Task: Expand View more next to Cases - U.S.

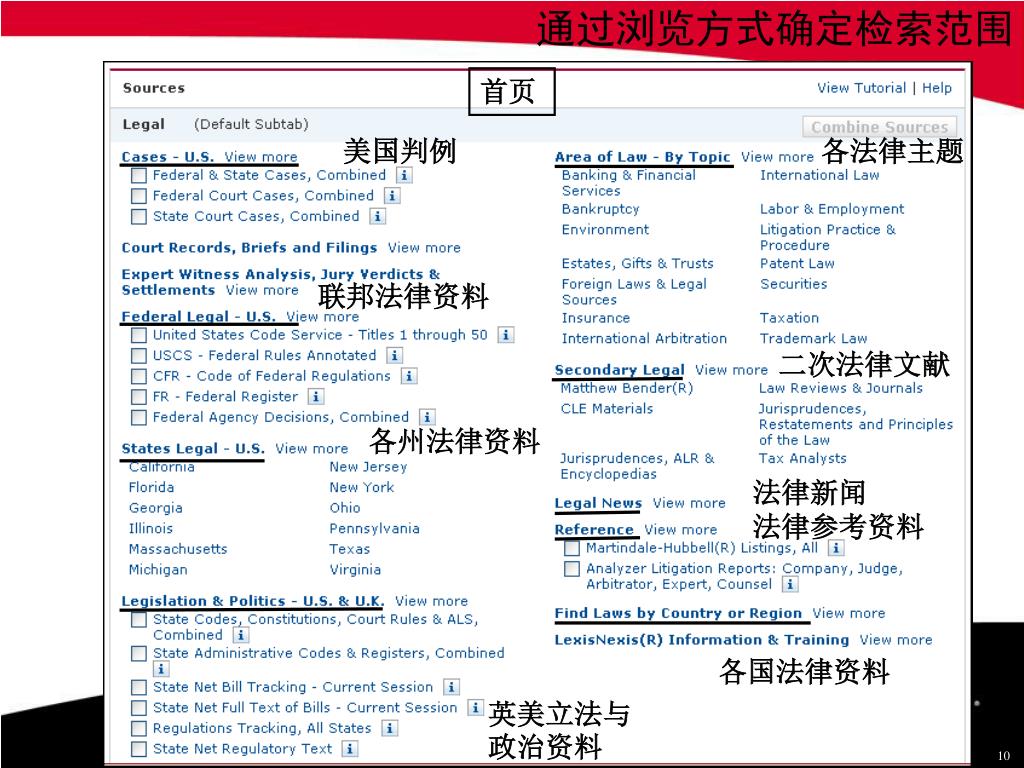Action: (261, 157)
